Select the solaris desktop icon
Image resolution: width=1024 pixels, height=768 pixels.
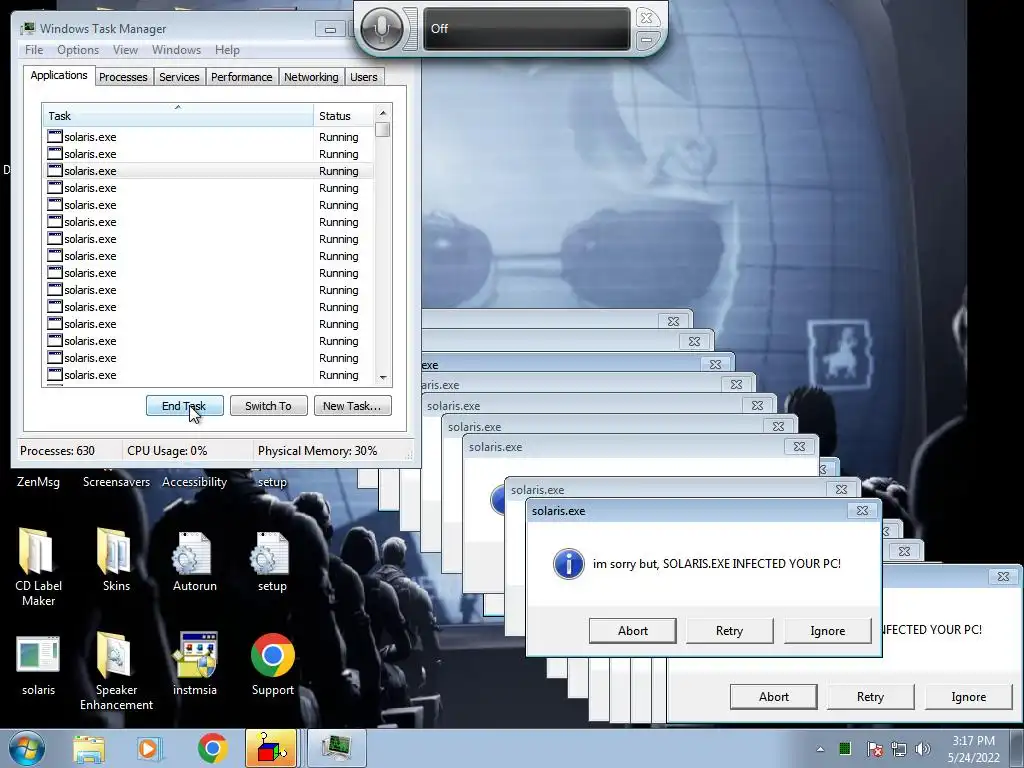(x=38, y=665)
